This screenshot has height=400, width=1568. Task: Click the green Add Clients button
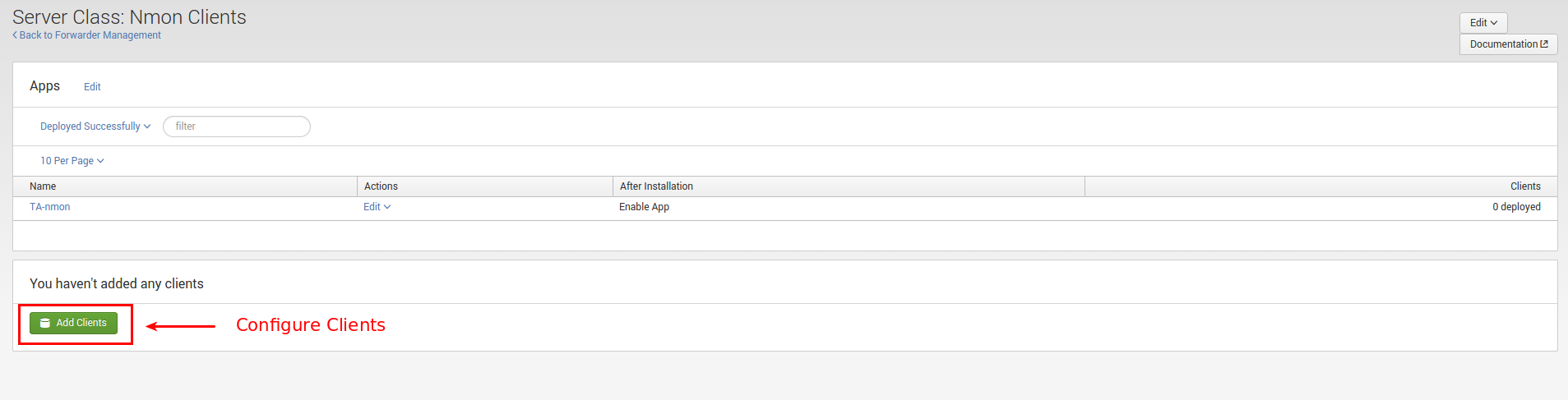click(x=73, y=323)
